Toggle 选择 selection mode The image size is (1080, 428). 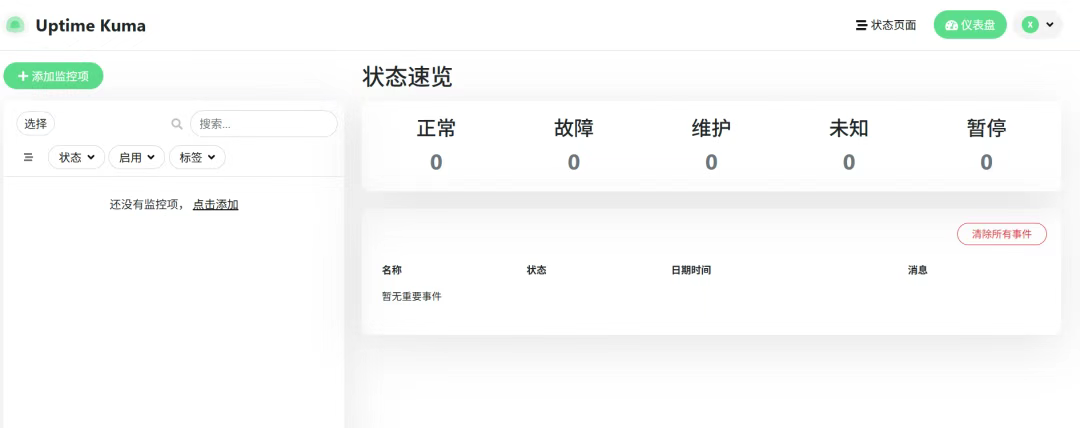coord(36,124)
